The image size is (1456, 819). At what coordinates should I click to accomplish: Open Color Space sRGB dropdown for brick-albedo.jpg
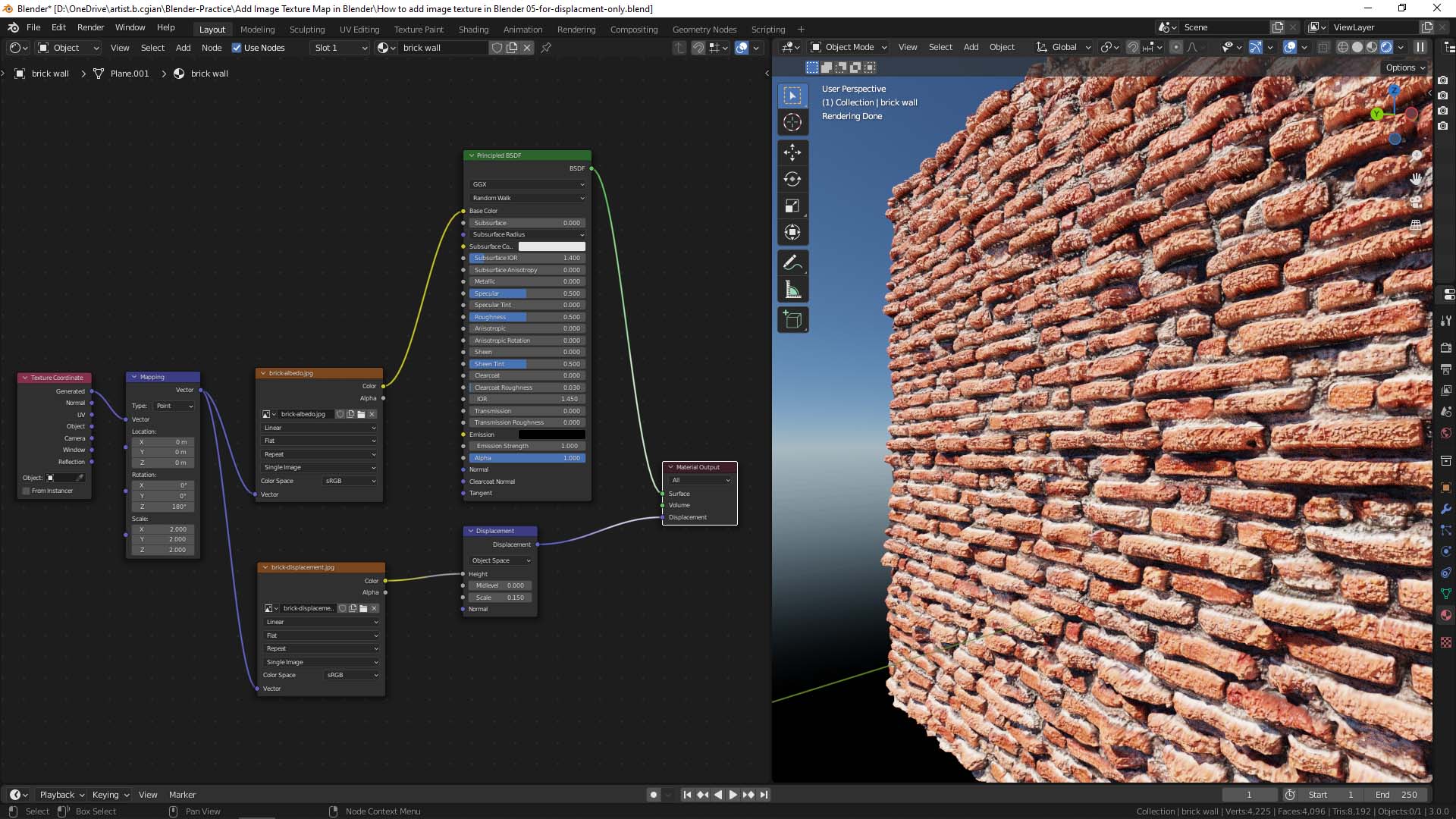pos(350,481)
